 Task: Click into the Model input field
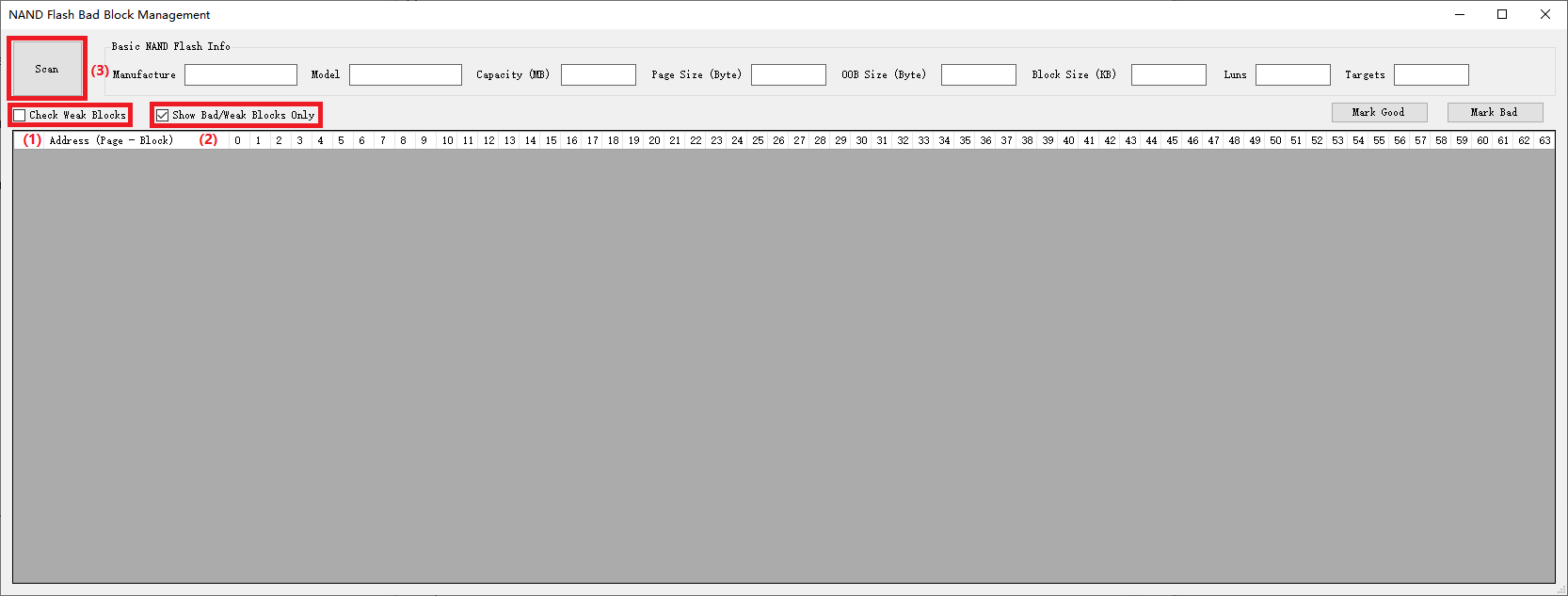pos(405,74)
